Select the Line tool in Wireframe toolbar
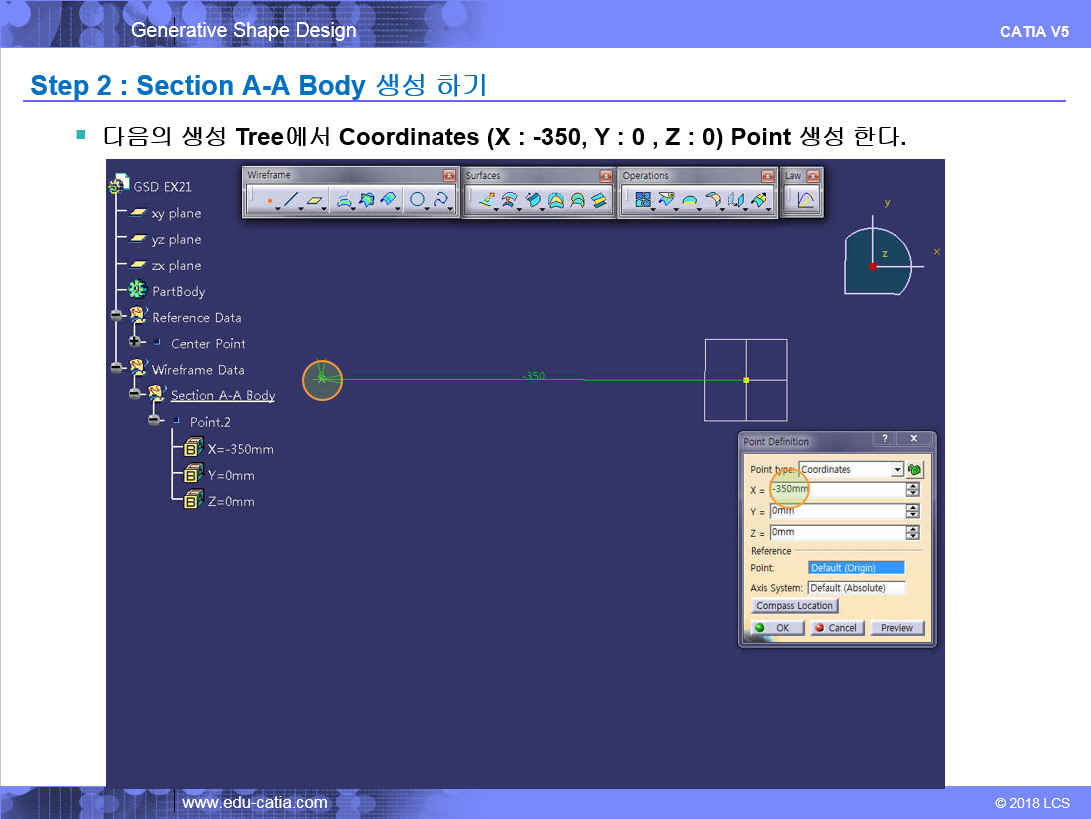 (x=291, y=201)
